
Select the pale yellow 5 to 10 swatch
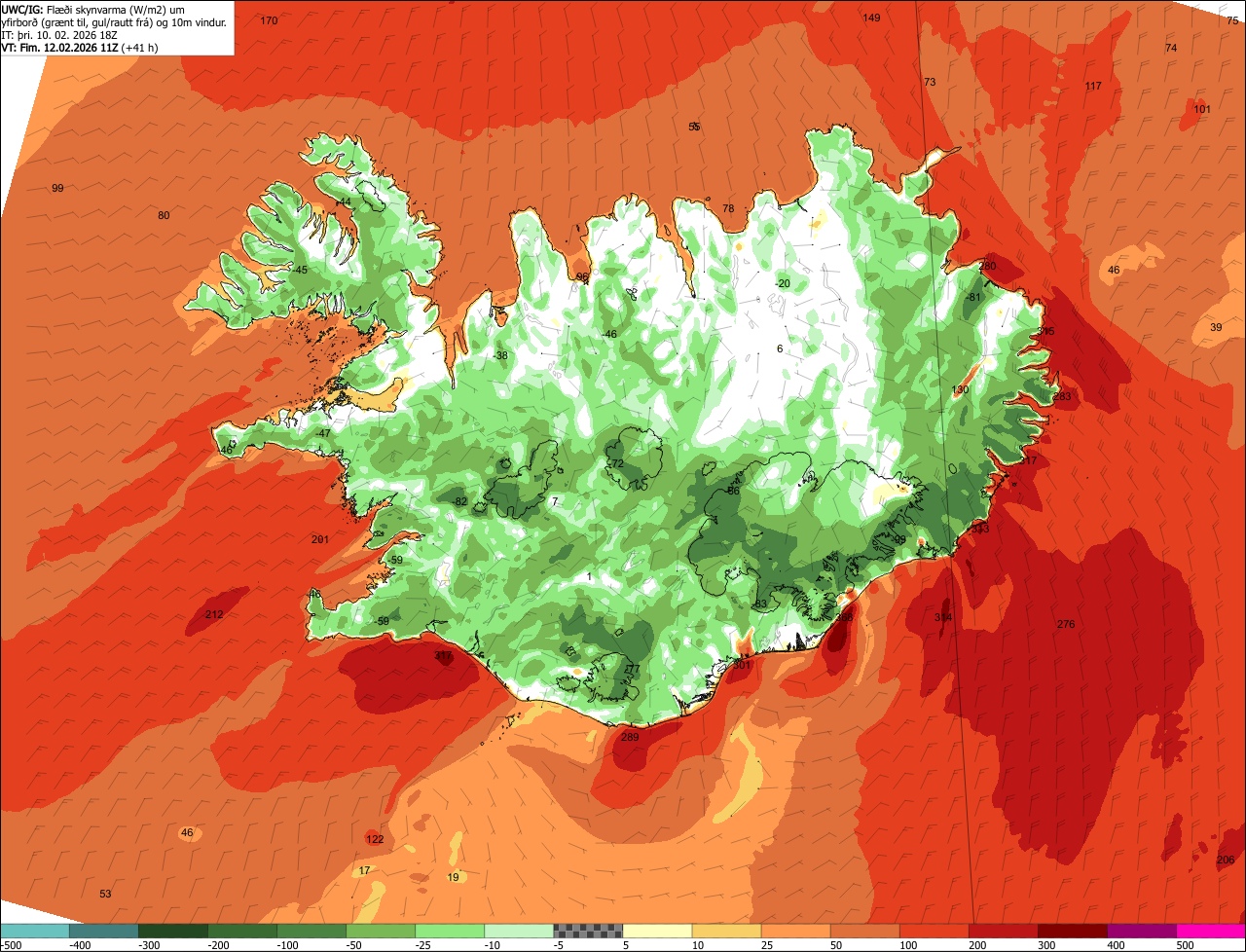657,931
